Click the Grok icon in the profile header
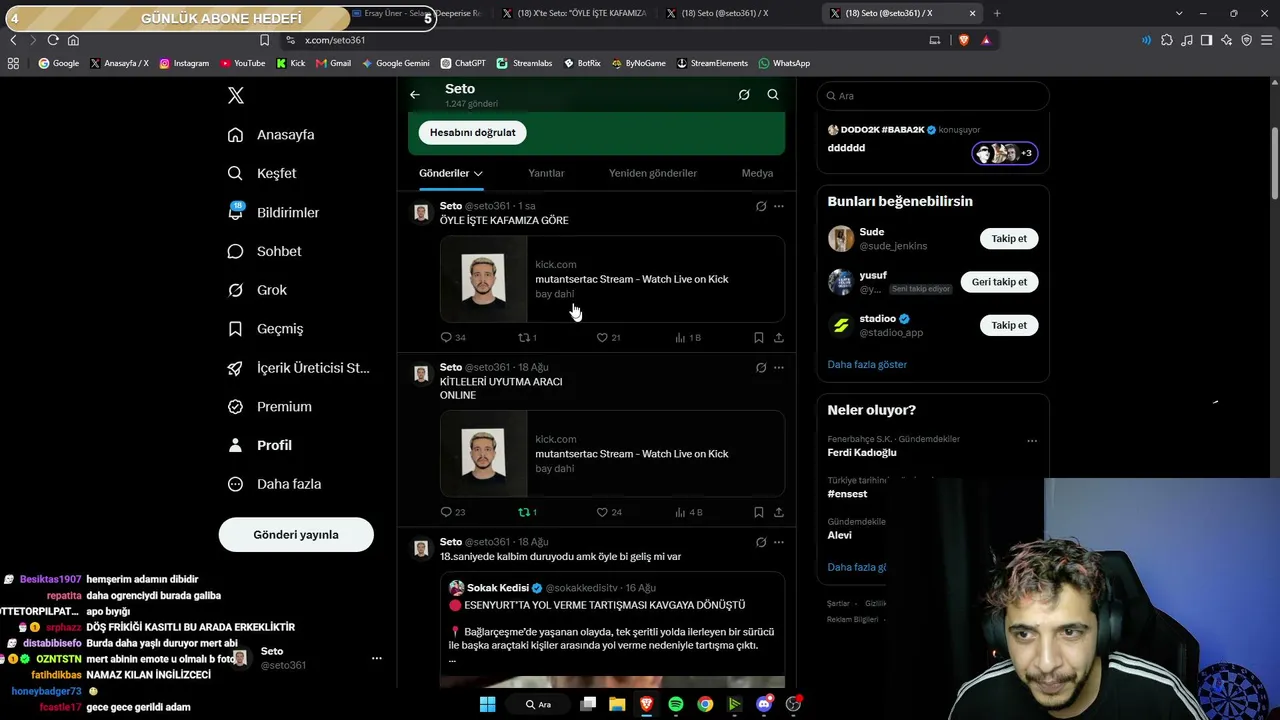This screenshot has height=720, width=1280. point(744,95)
